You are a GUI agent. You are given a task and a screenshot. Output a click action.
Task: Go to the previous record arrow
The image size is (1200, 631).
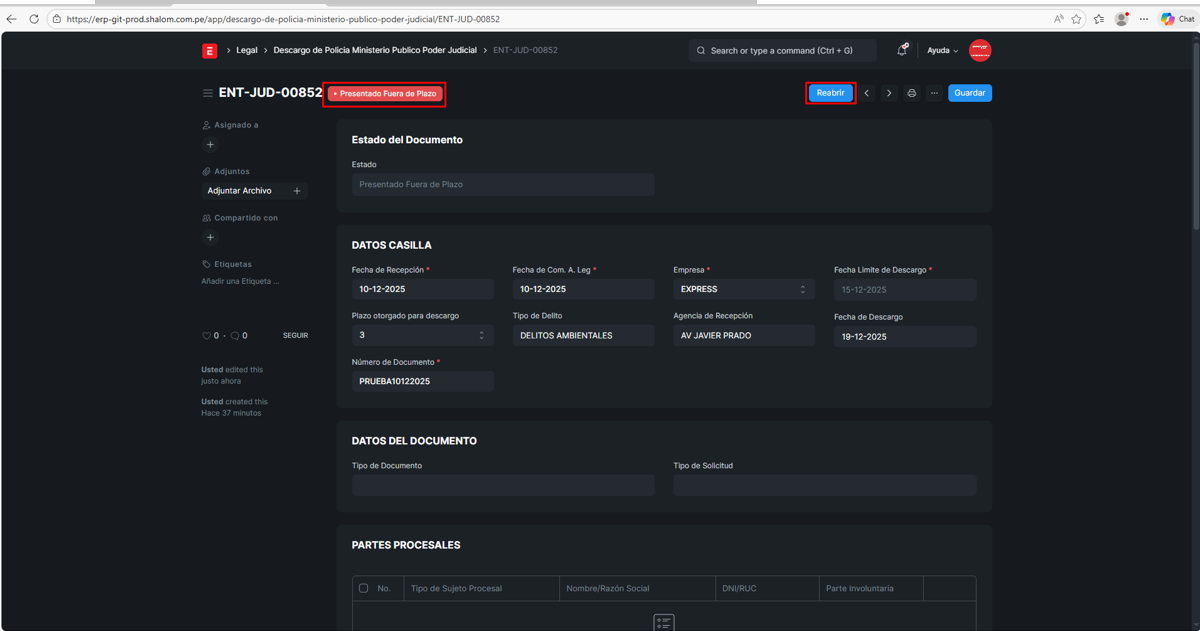867,93
